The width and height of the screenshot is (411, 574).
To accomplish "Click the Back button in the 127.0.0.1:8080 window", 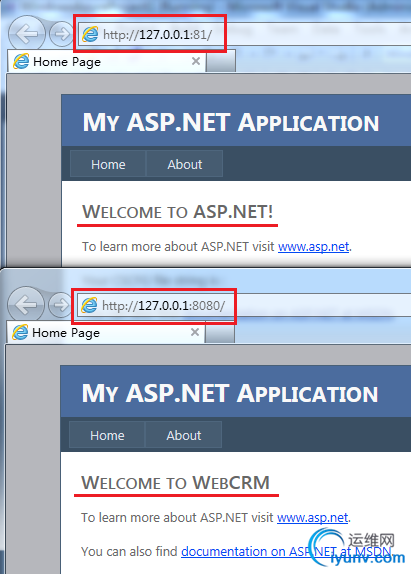I will click(x=26, y=305).
